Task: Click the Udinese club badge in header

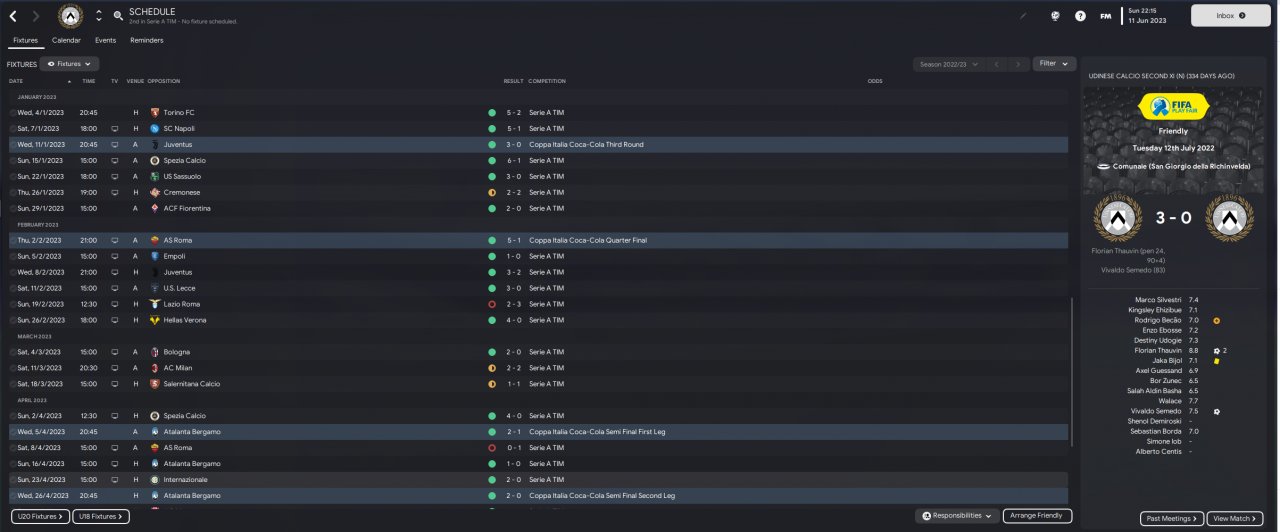Action: pos(71,16)
